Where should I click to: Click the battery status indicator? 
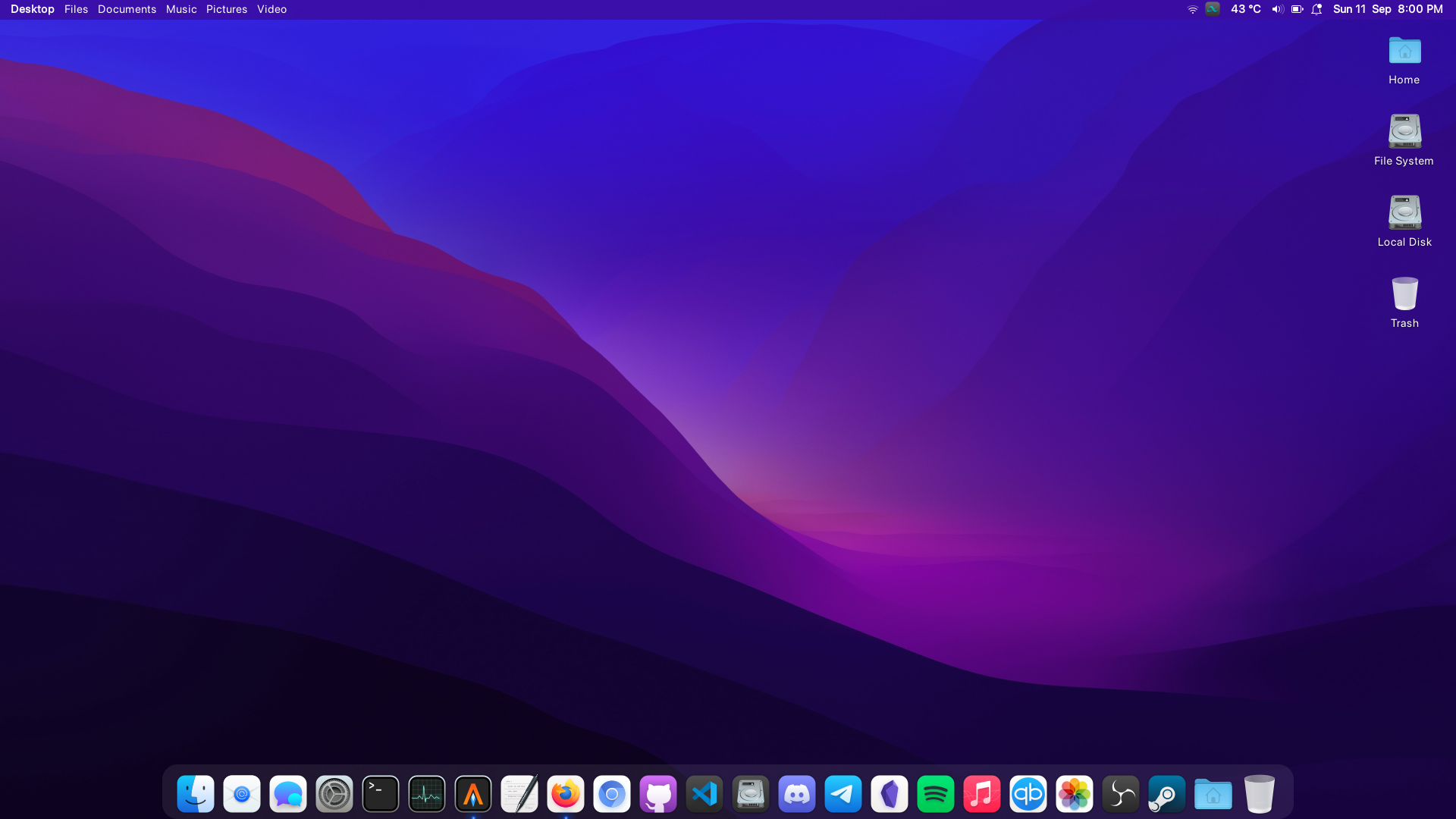coord(1298,9)
